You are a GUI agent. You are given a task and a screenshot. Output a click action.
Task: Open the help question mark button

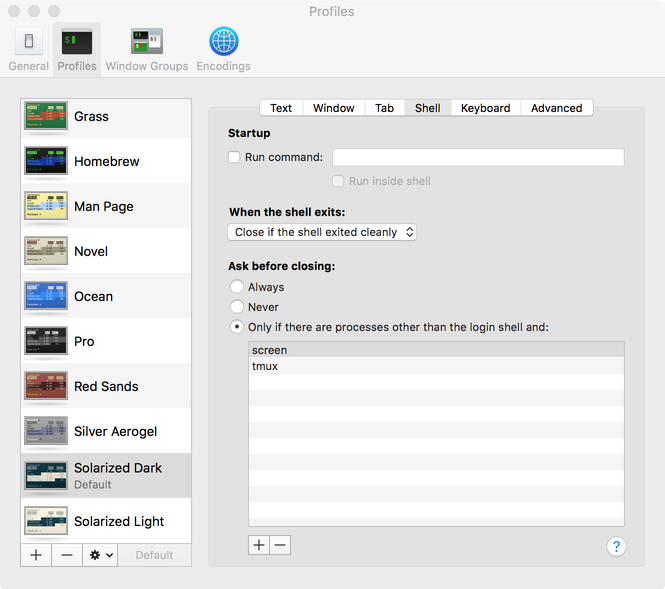(616, 547)
